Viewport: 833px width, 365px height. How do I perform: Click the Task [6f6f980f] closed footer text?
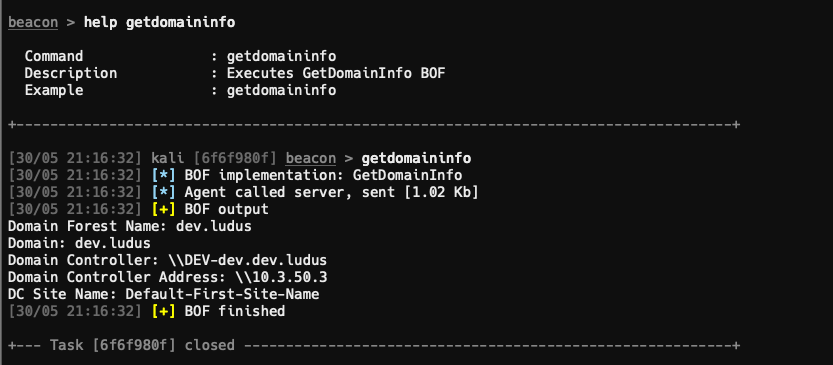[x=142, y=345]
